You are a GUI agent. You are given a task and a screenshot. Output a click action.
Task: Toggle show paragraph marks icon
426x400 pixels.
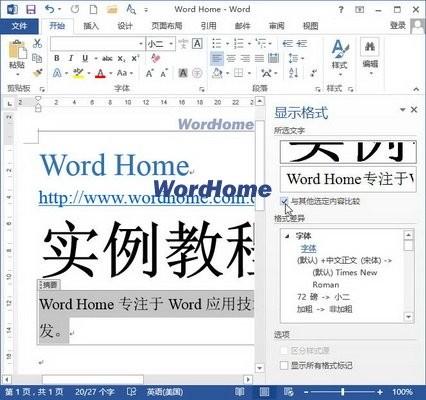pyautogui.click(x=313, y=73)
